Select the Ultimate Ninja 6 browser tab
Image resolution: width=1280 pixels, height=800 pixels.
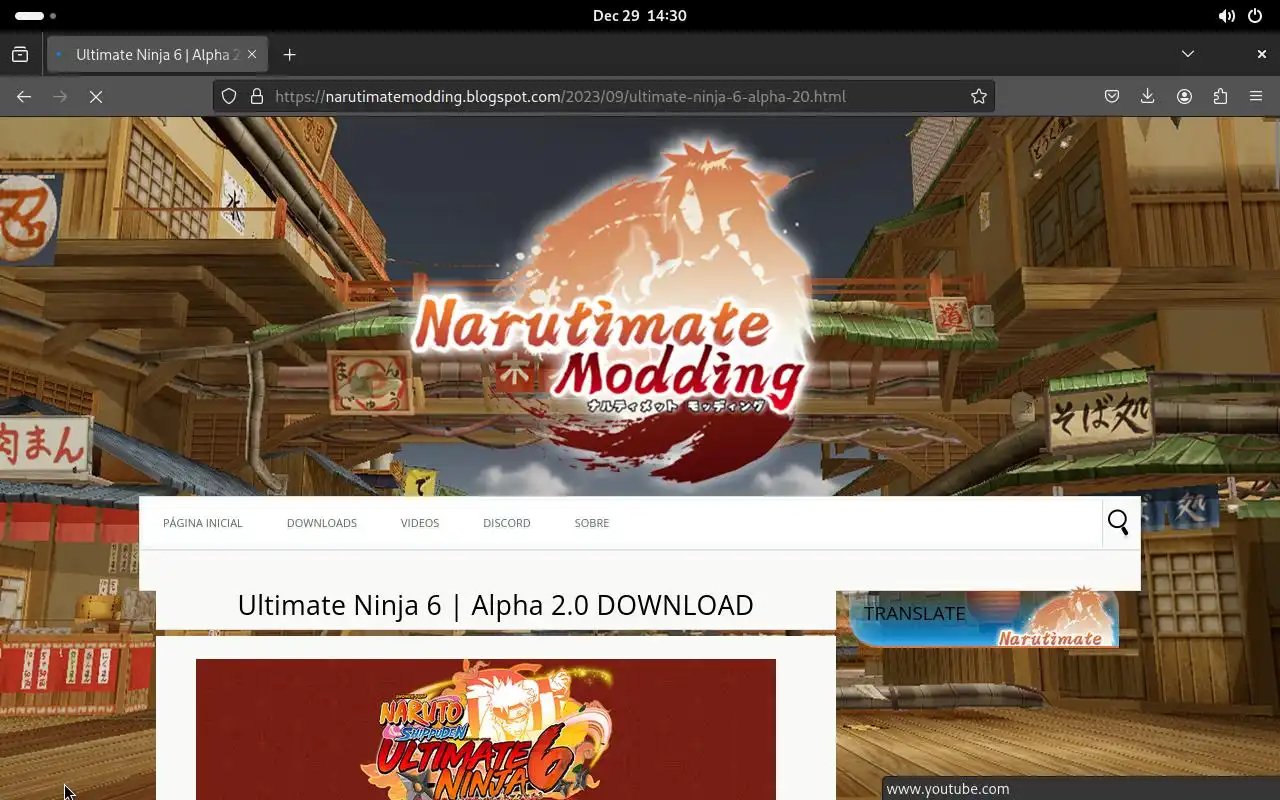157,54
